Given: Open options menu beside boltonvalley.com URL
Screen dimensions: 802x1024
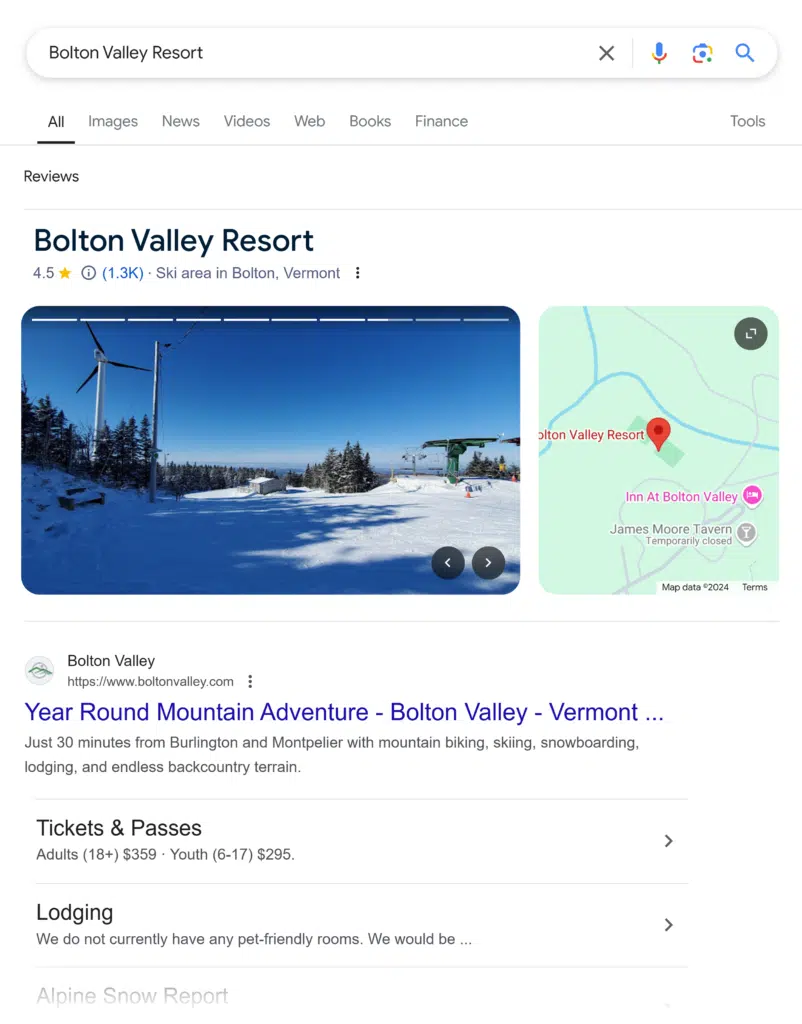Looking at the screenshot, I should [x=250, y=682].
